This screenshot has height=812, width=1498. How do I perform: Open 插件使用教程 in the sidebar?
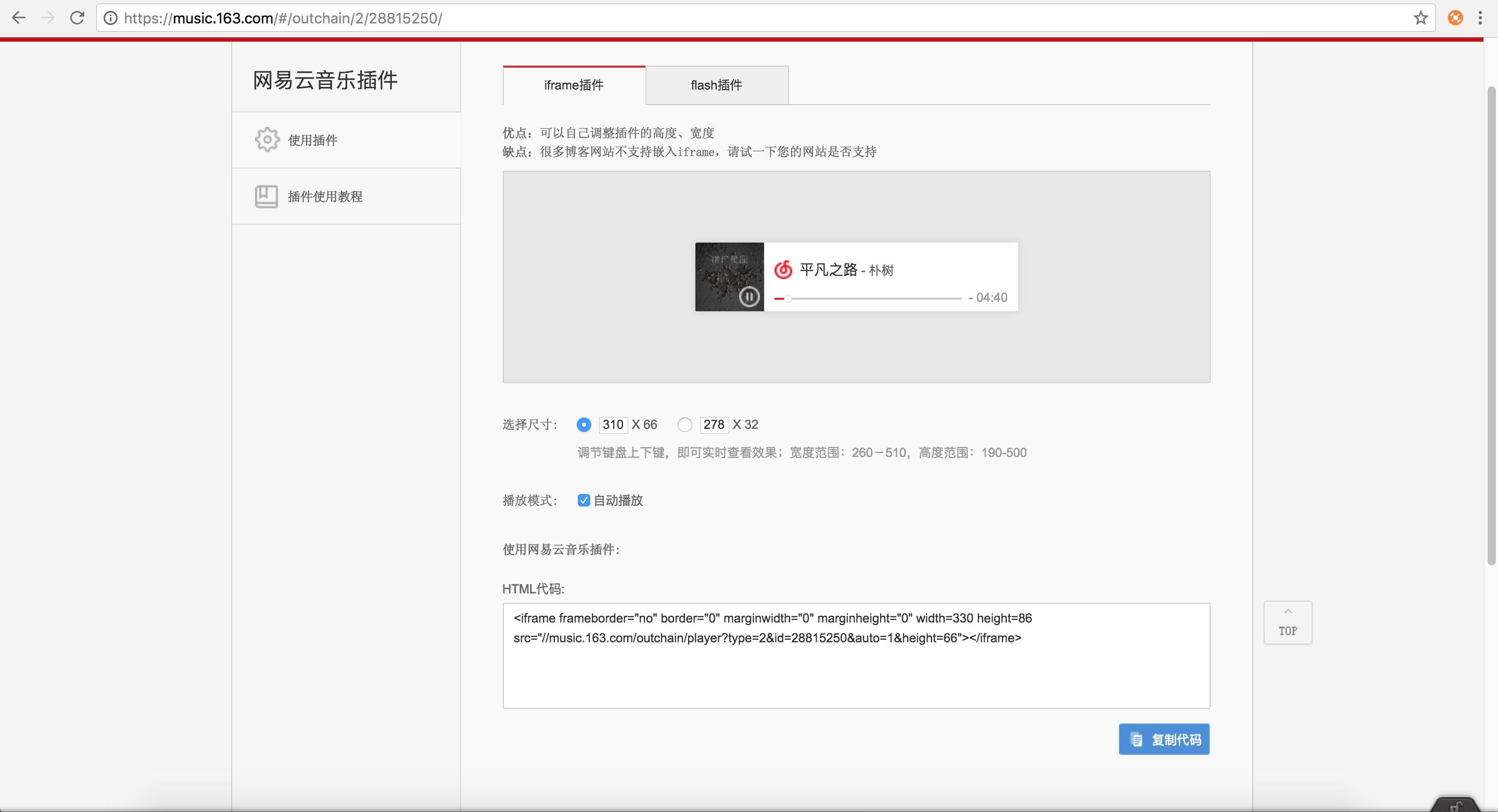pos(346,196)
